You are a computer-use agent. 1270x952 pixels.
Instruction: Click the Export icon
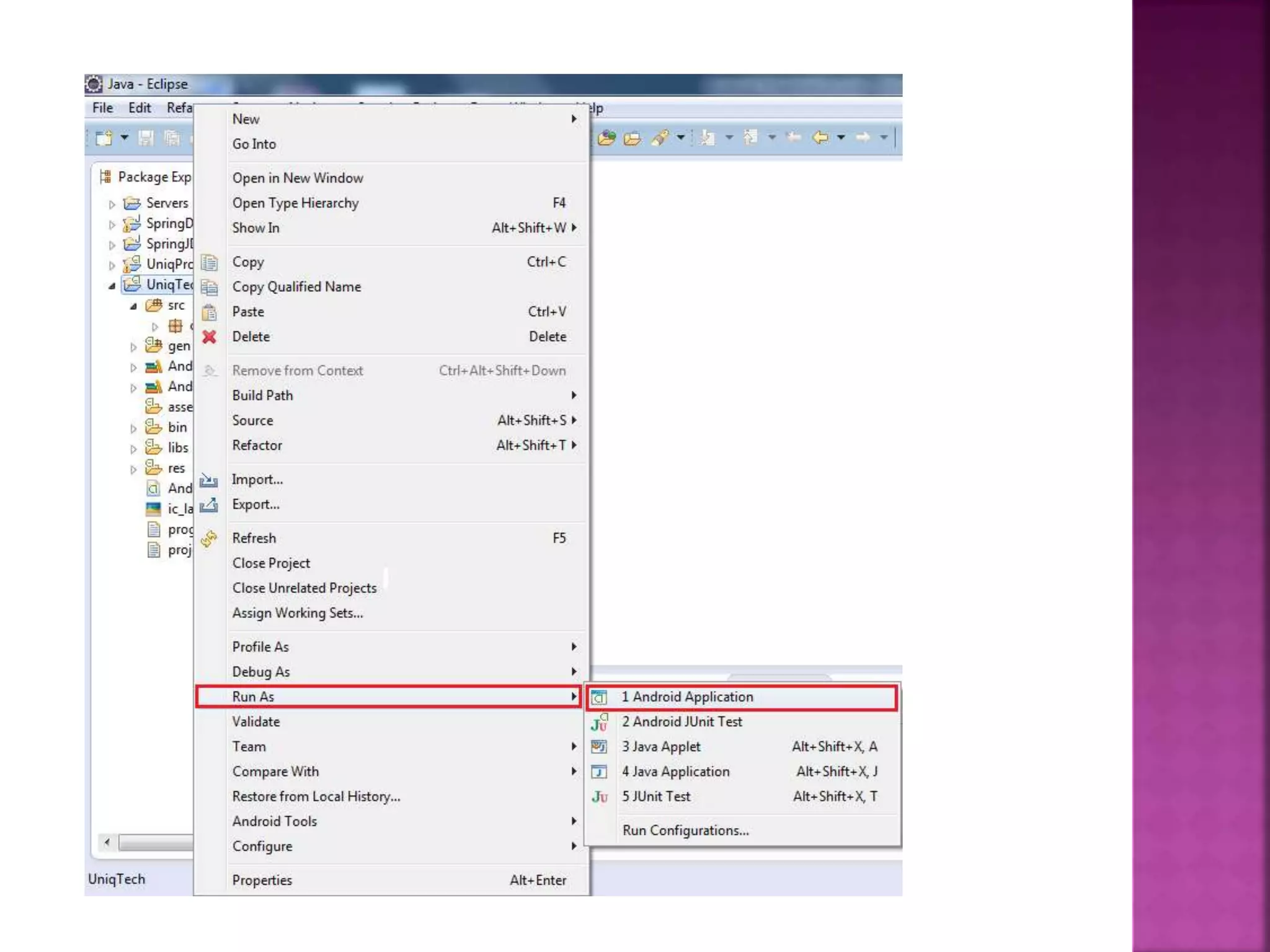209,505
